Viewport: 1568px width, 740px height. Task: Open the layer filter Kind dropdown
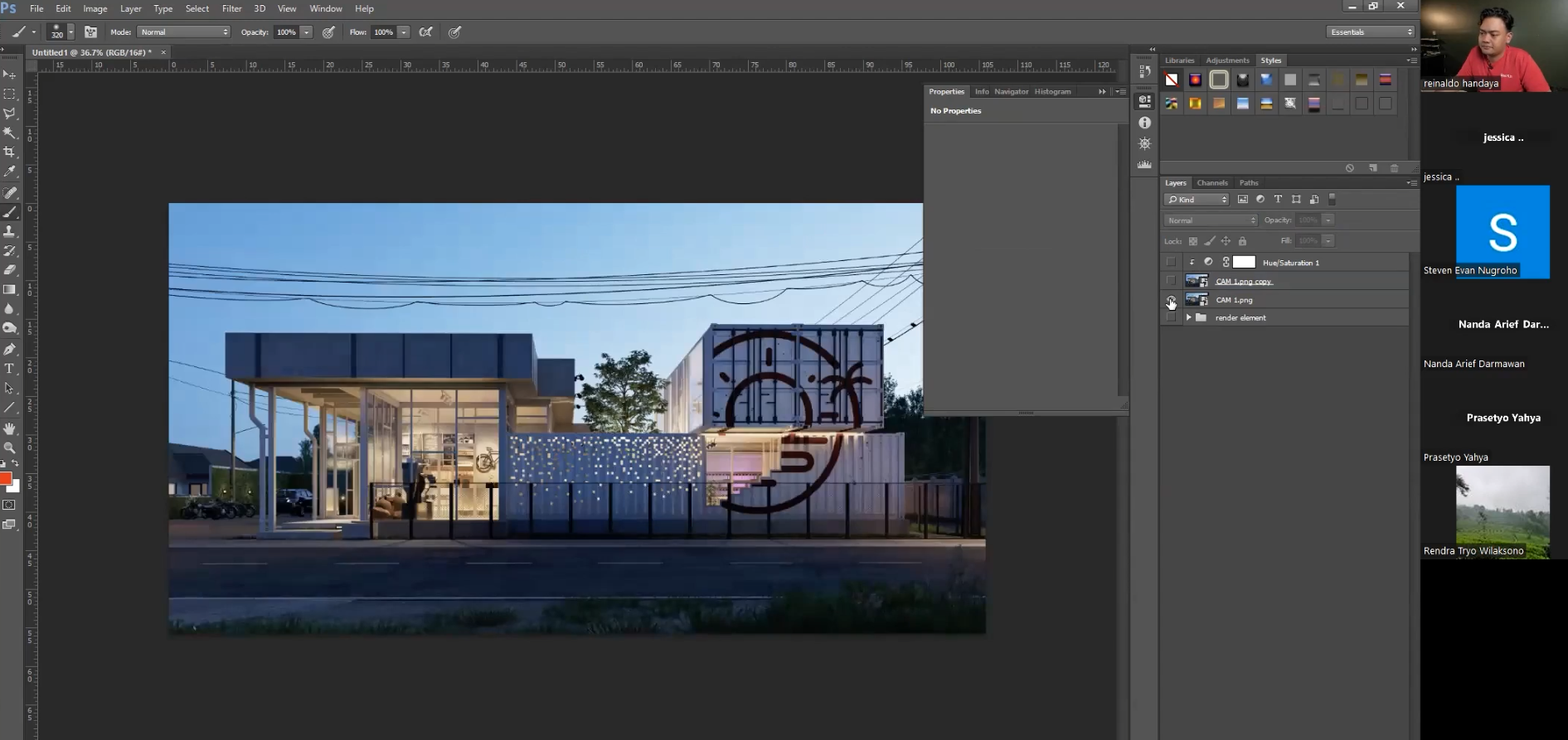coord(1197,200)
